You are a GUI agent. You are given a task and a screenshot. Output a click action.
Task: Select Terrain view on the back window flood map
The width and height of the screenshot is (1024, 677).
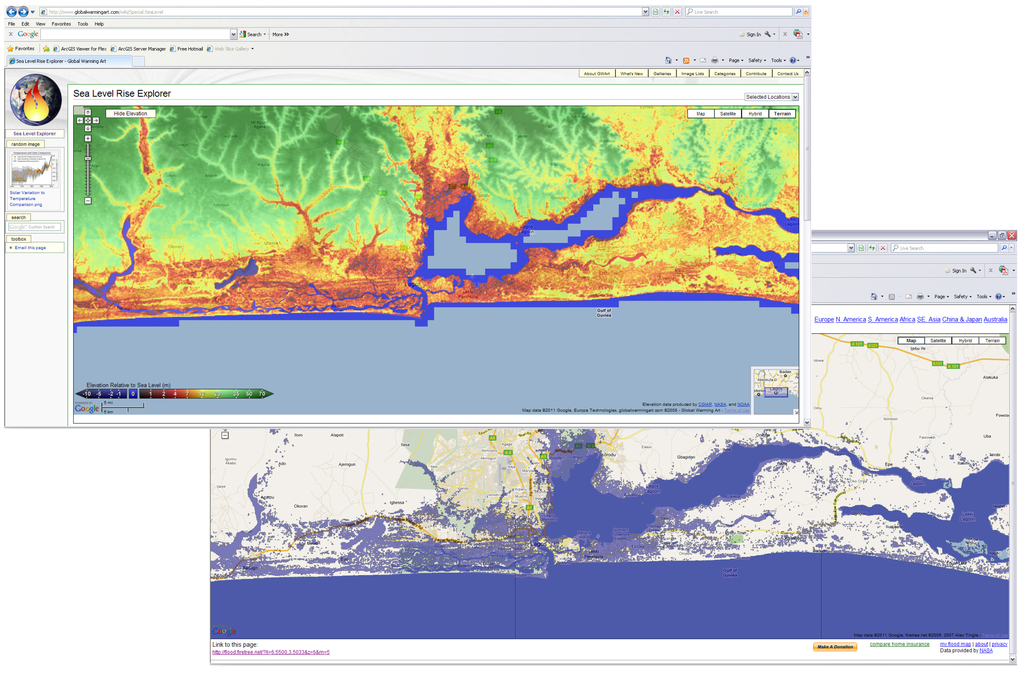993,340
